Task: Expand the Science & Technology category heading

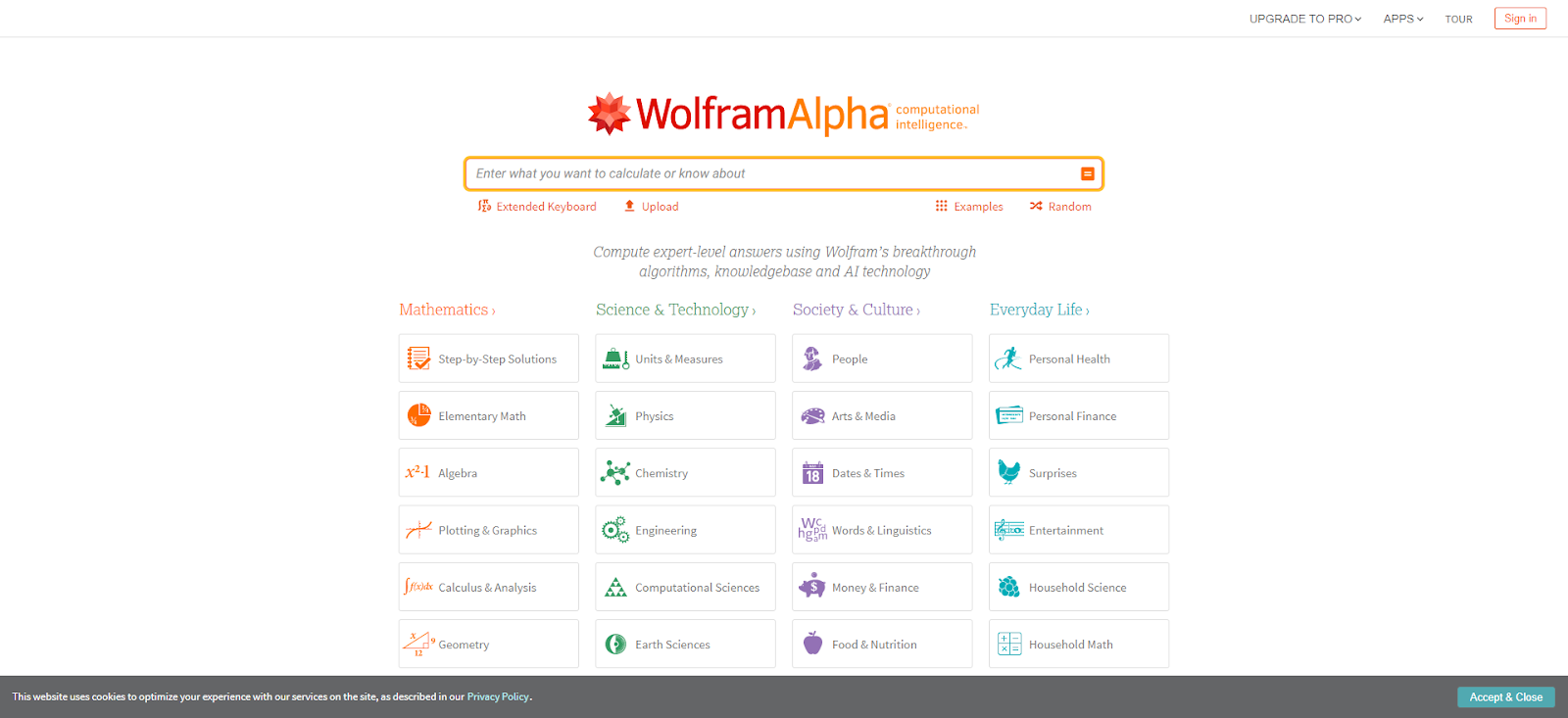Action: click(676, 310)
